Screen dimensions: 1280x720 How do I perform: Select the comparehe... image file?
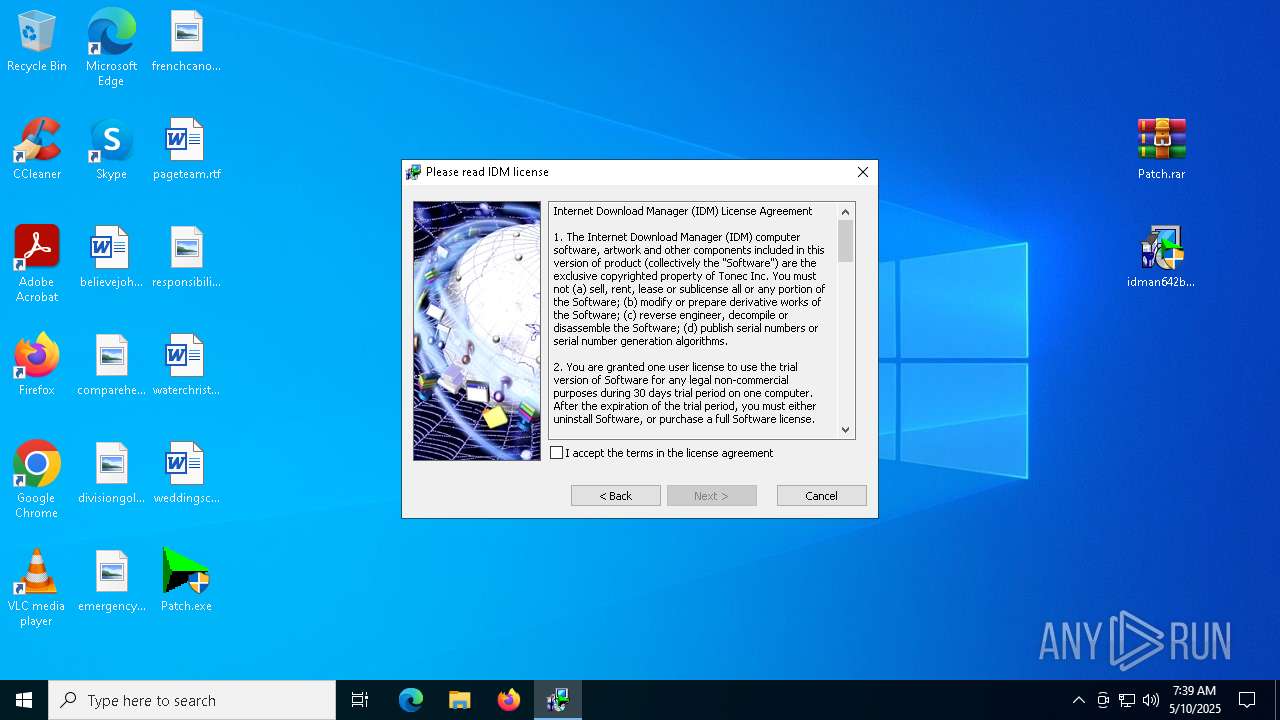coord(111,366)
